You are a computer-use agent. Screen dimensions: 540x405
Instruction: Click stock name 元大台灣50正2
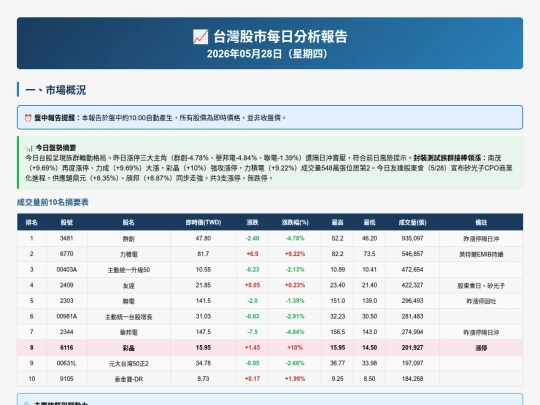tap(128, 364)
